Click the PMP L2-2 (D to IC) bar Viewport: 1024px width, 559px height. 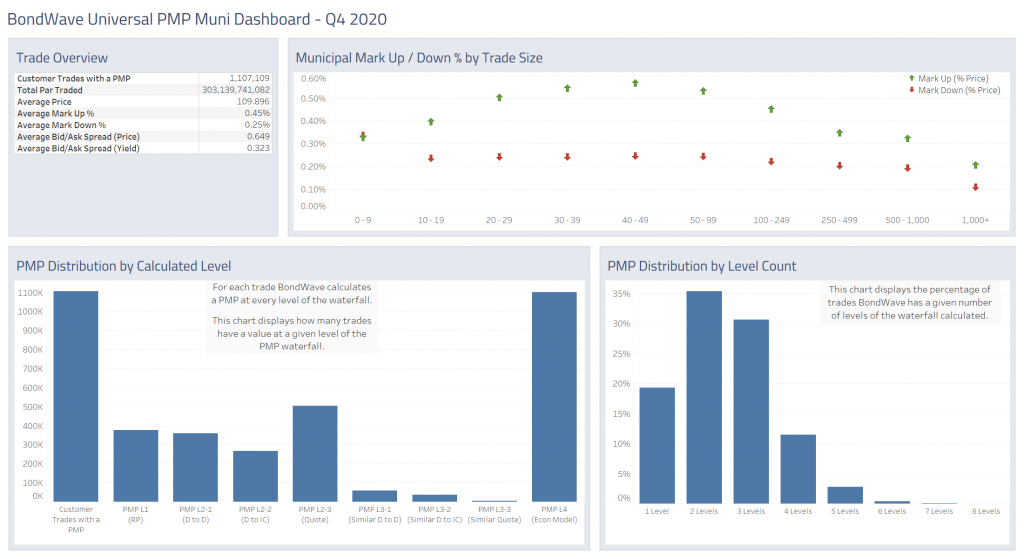pyautogui.click(x=255, y=476)
